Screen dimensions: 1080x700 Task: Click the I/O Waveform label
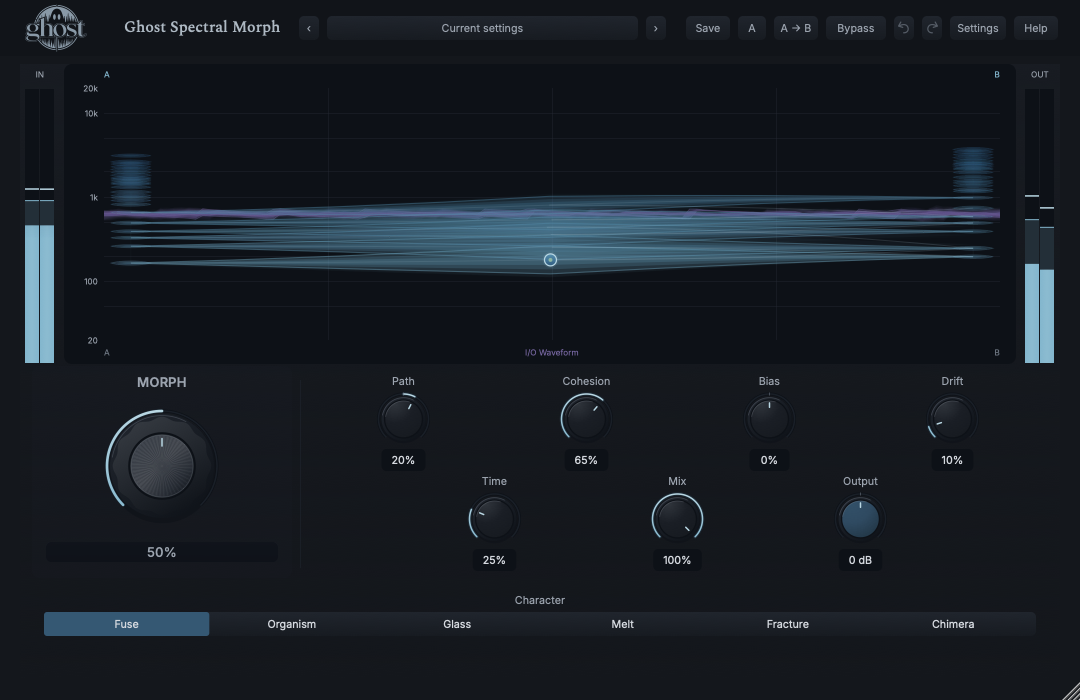[552, 353]
